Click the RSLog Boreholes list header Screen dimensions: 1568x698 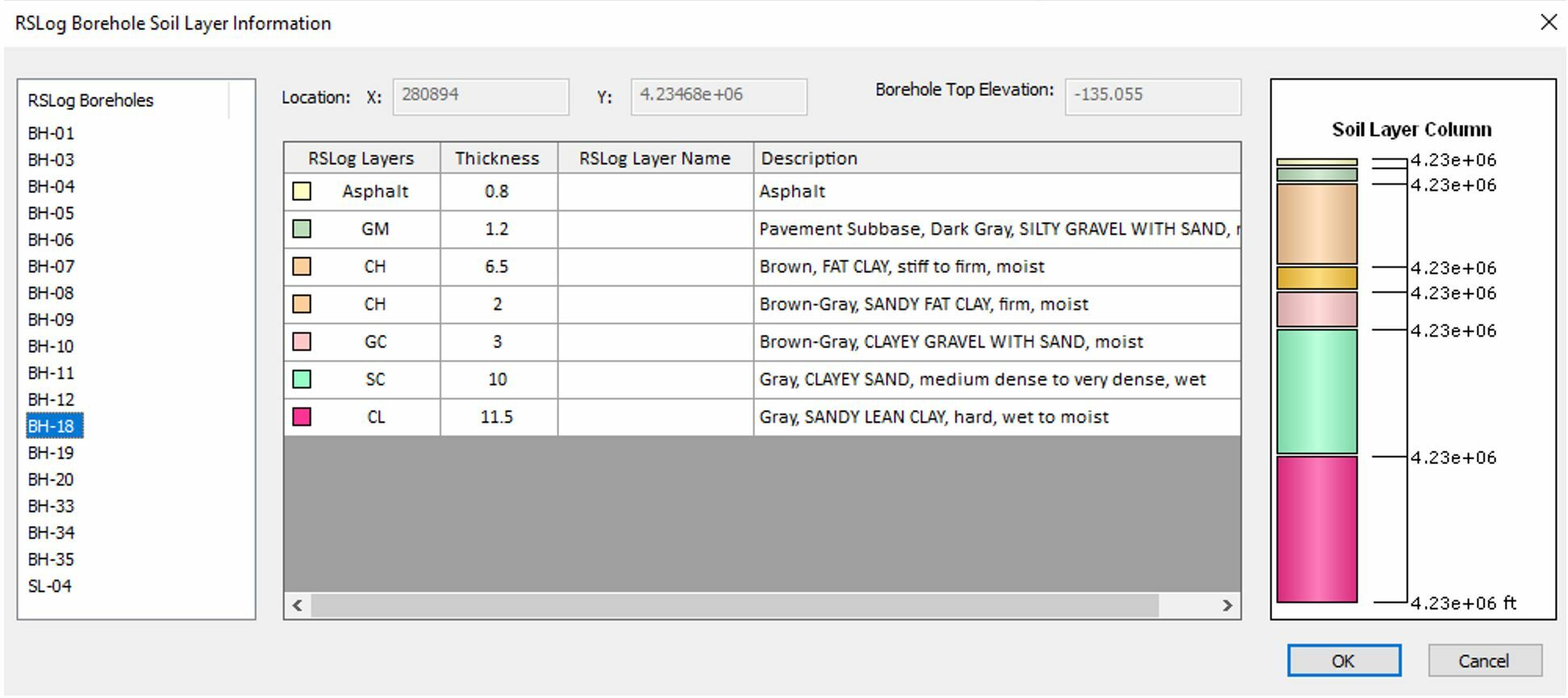click(x=124, y=100)
